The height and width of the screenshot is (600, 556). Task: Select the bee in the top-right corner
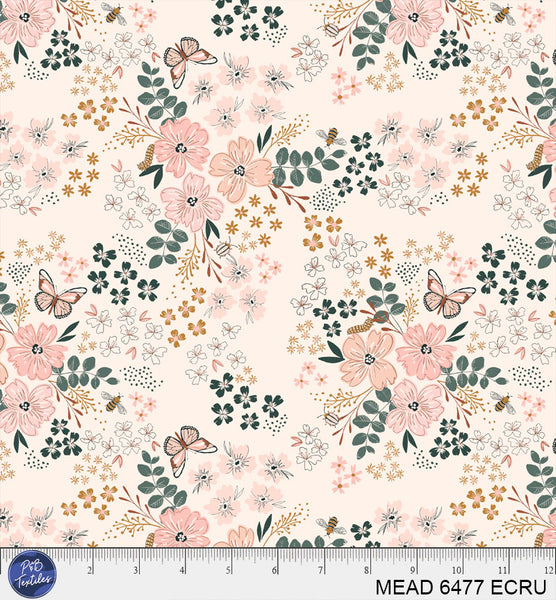503,14
